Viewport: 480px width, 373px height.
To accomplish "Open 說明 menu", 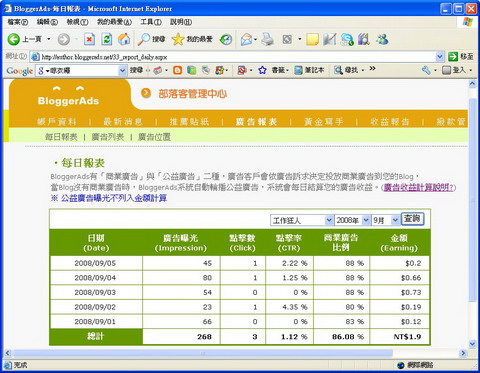I will tap(181, 22).
